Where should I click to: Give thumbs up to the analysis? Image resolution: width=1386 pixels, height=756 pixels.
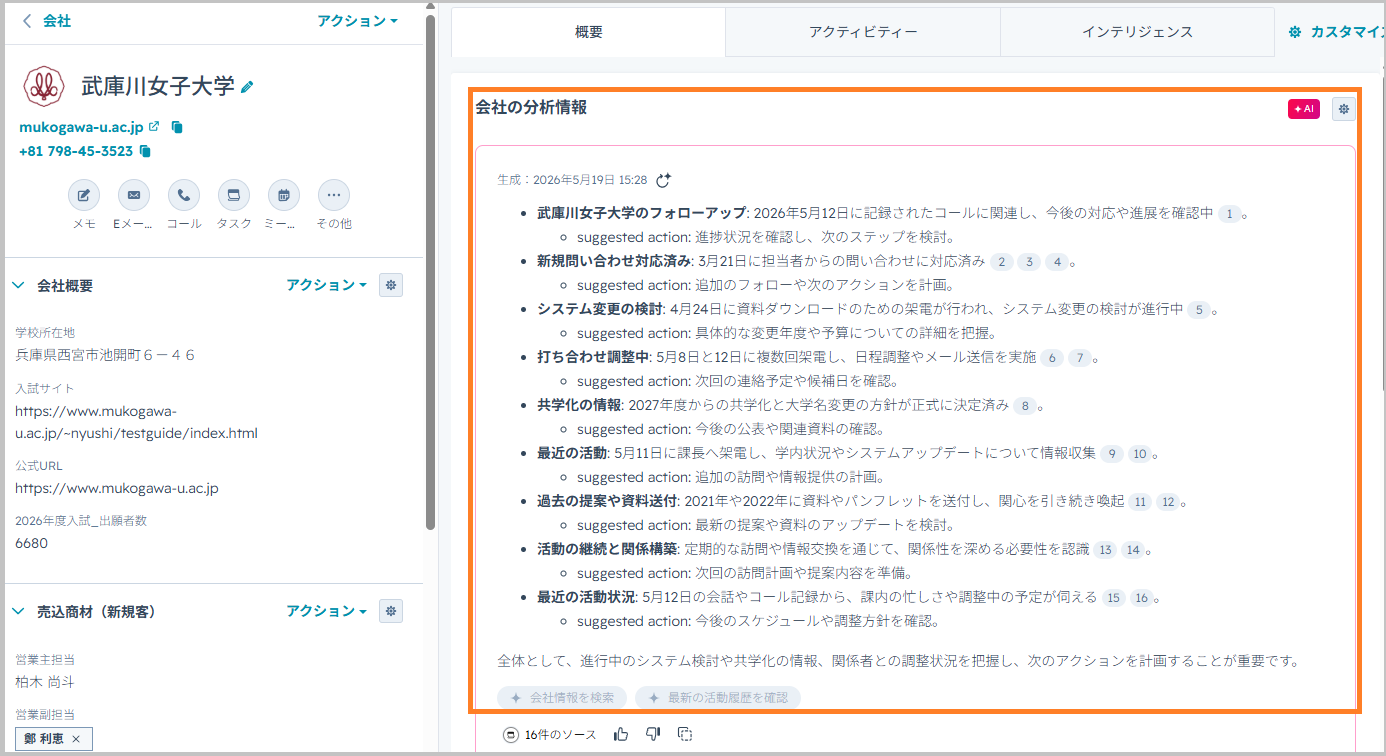tap(621, 734)
